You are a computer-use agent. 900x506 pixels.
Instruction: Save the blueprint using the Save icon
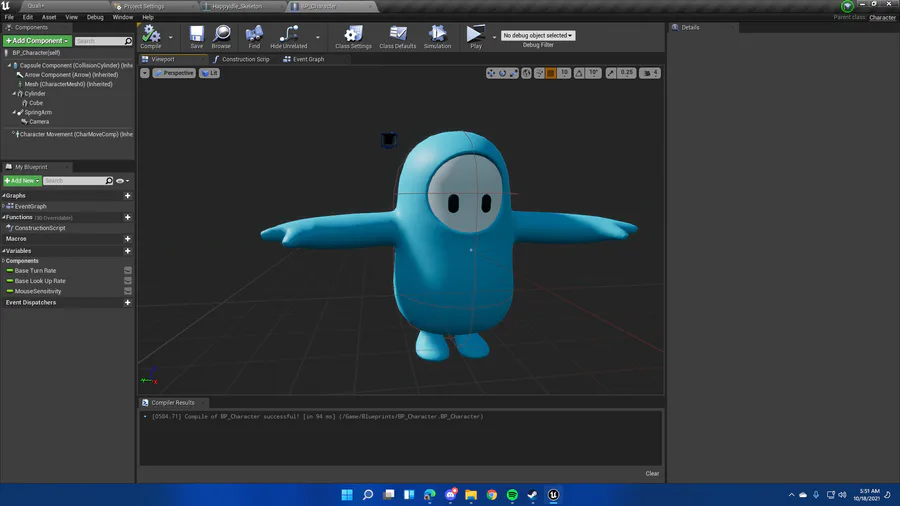coord(196,35)
